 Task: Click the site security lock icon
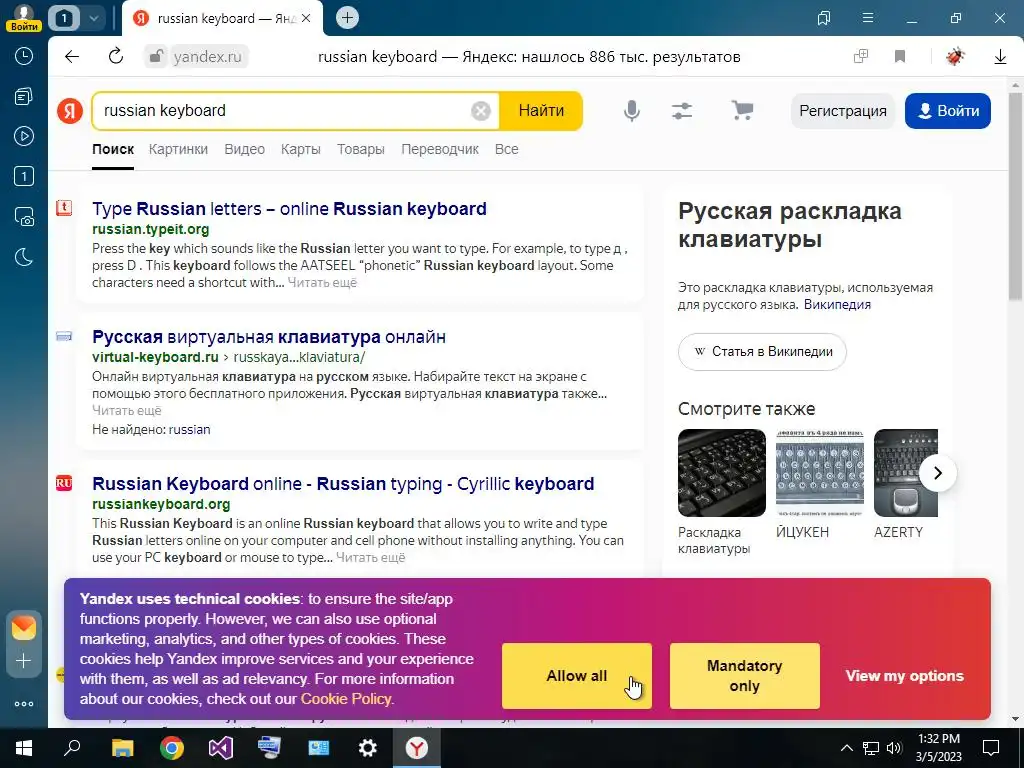(x=156, y=57)
